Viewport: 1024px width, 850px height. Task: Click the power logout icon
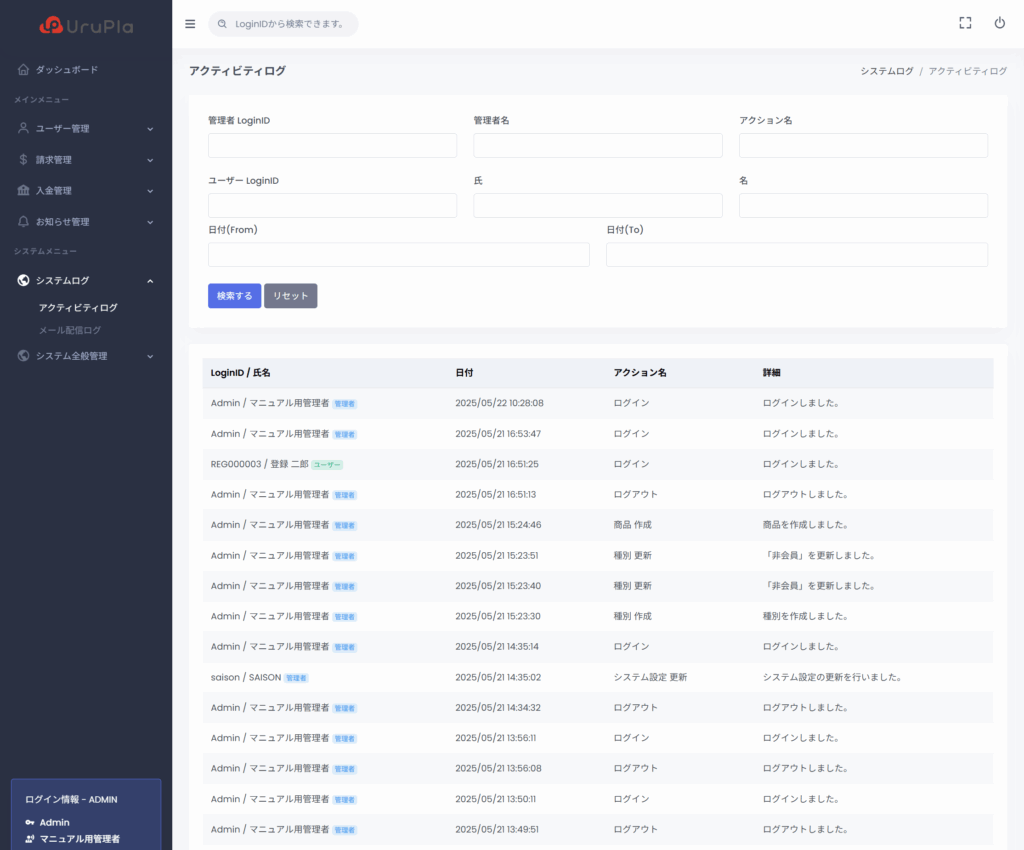click(x=999, y=24)
